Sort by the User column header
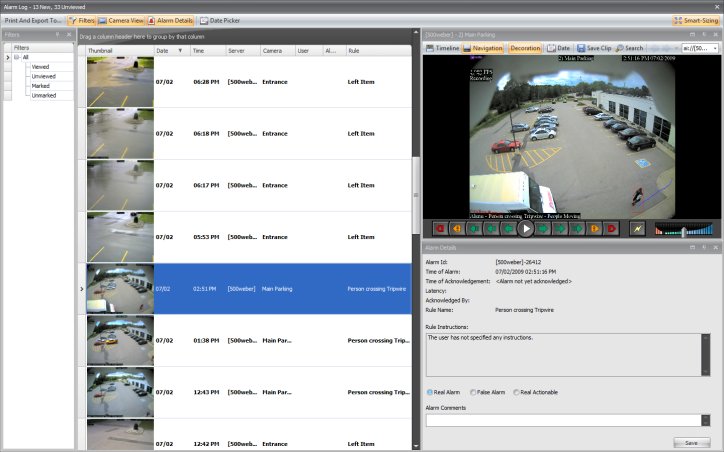The image size is (724, 452). 309,51
